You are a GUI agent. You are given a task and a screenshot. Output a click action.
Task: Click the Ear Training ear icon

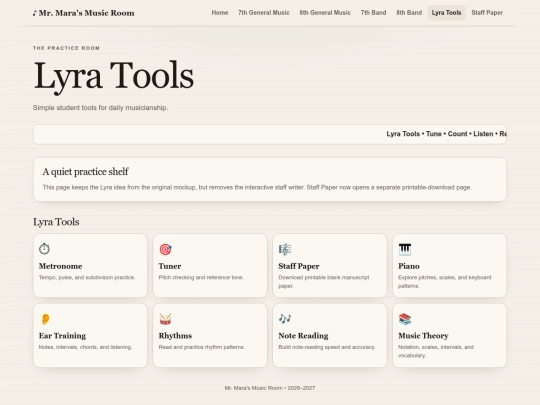[45, 319]
